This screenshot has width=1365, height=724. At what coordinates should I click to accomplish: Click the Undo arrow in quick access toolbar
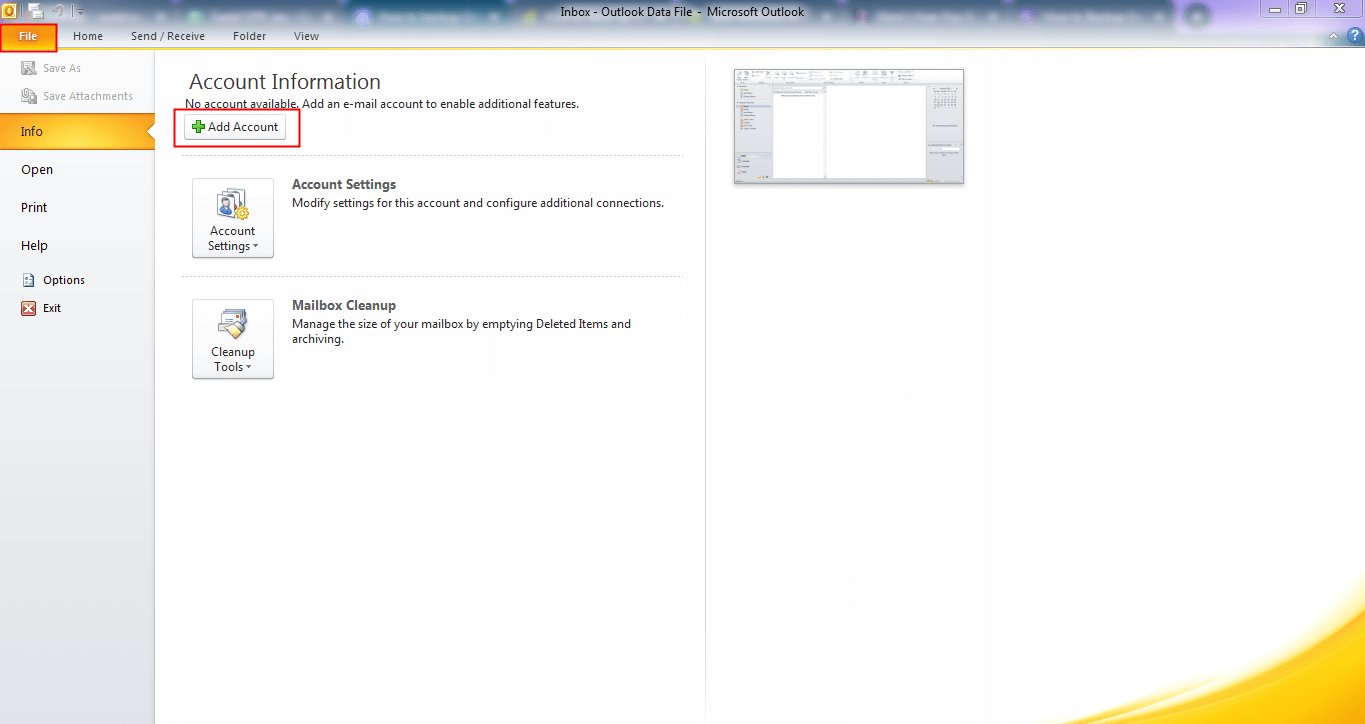(59, 10)
